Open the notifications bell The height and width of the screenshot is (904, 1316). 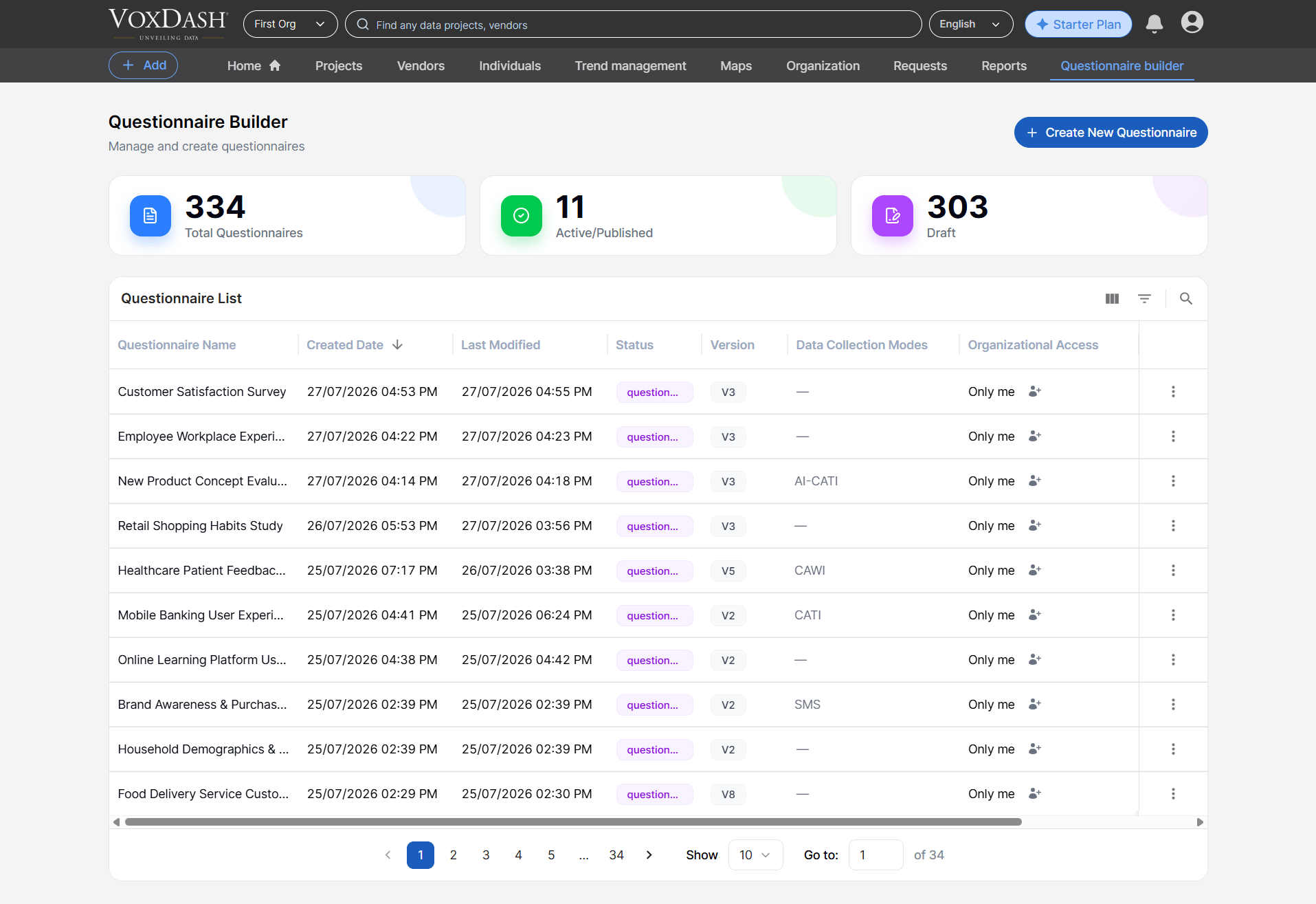click(1155, 24)
